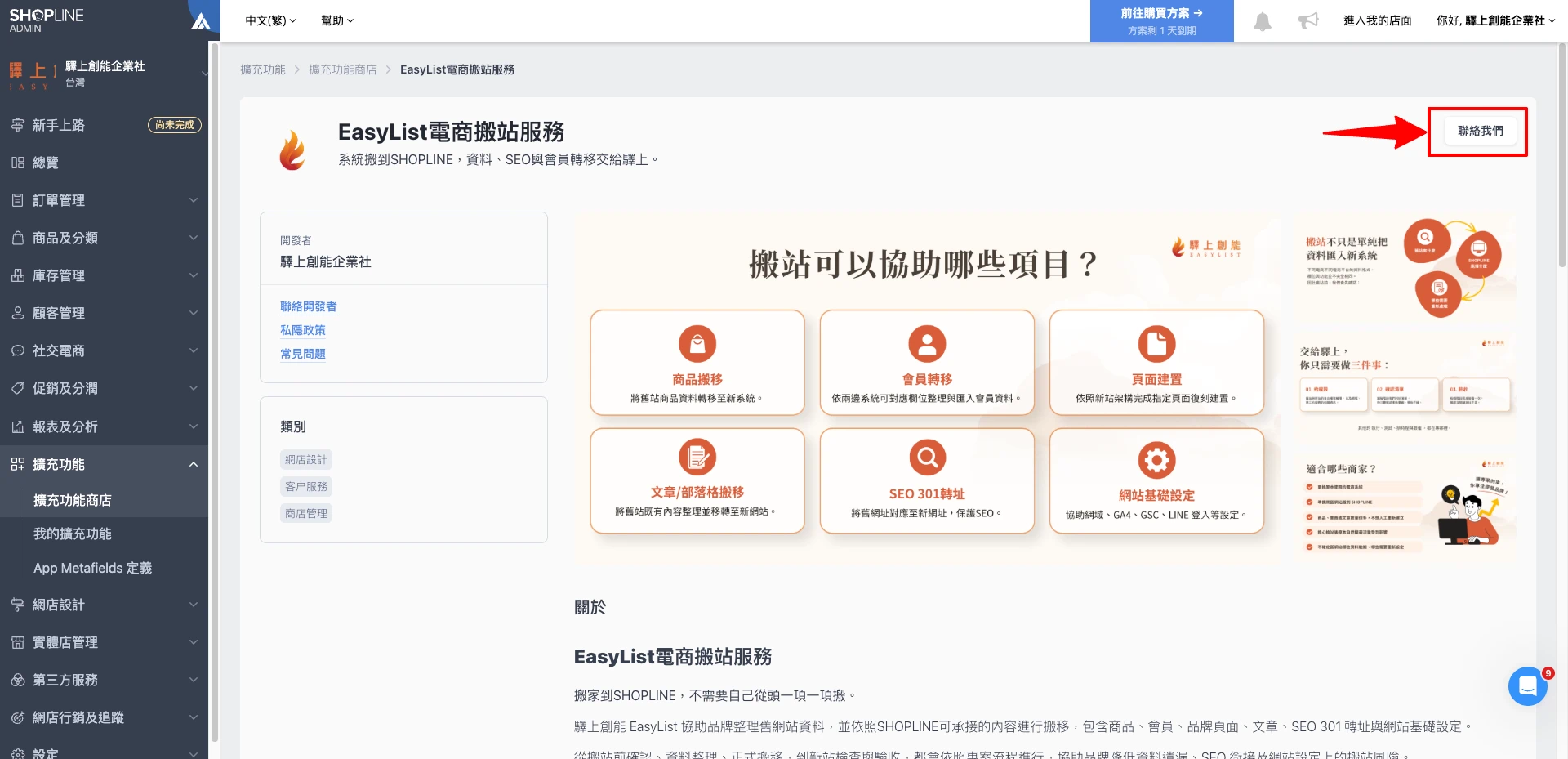Open the 幫助 help dropdown
The height and width of the screenshot is (759, 1568).
pyautogui.click(x=337, y=20)
